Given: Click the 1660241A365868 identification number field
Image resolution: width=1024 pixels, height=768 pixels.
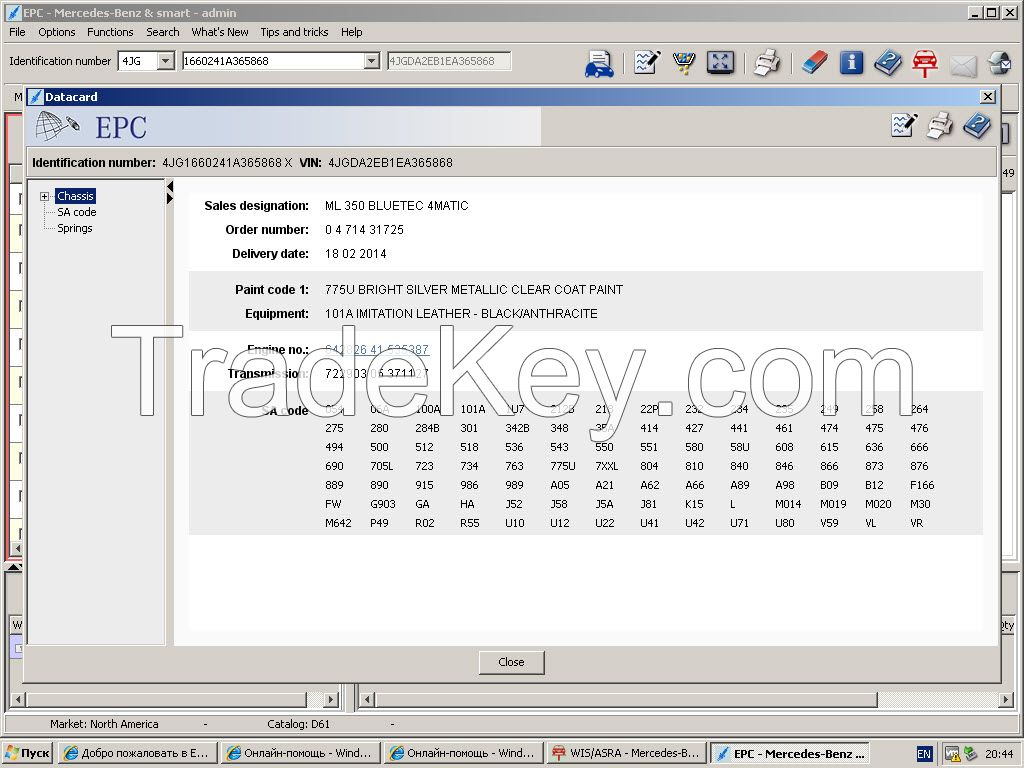Looking at the screenshot, I should (273, 61).
